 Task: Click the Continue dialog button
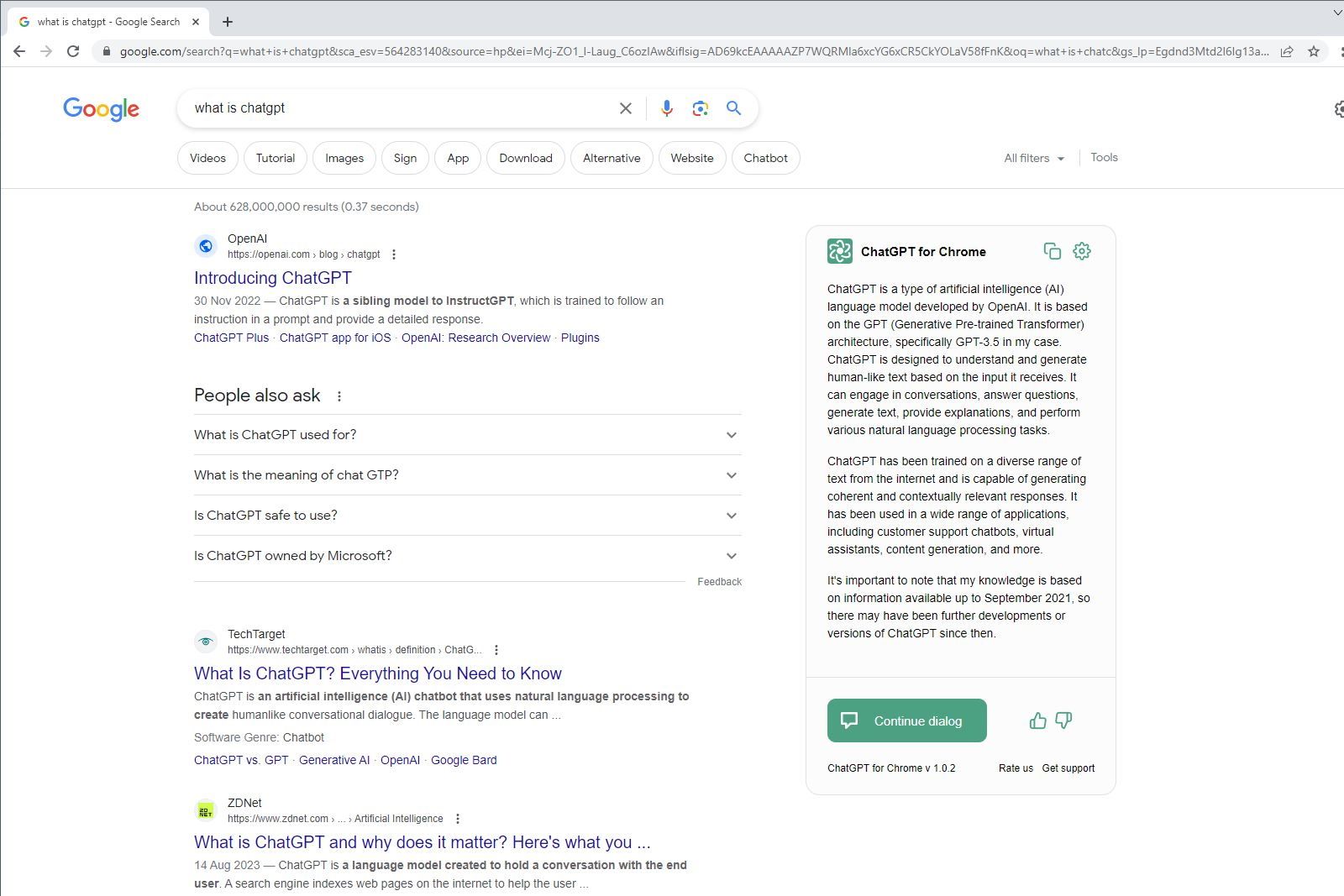[x=907, y=720]
